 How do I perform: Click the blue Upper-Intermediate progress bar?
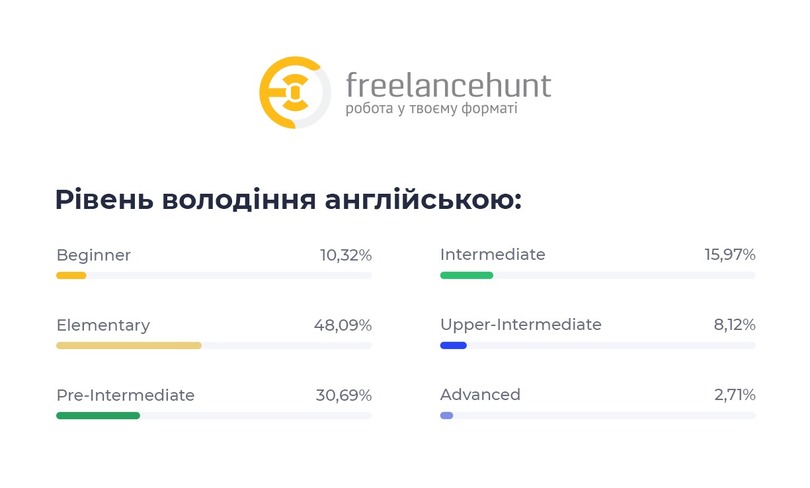pyautogui.click(x=454, y=345)
